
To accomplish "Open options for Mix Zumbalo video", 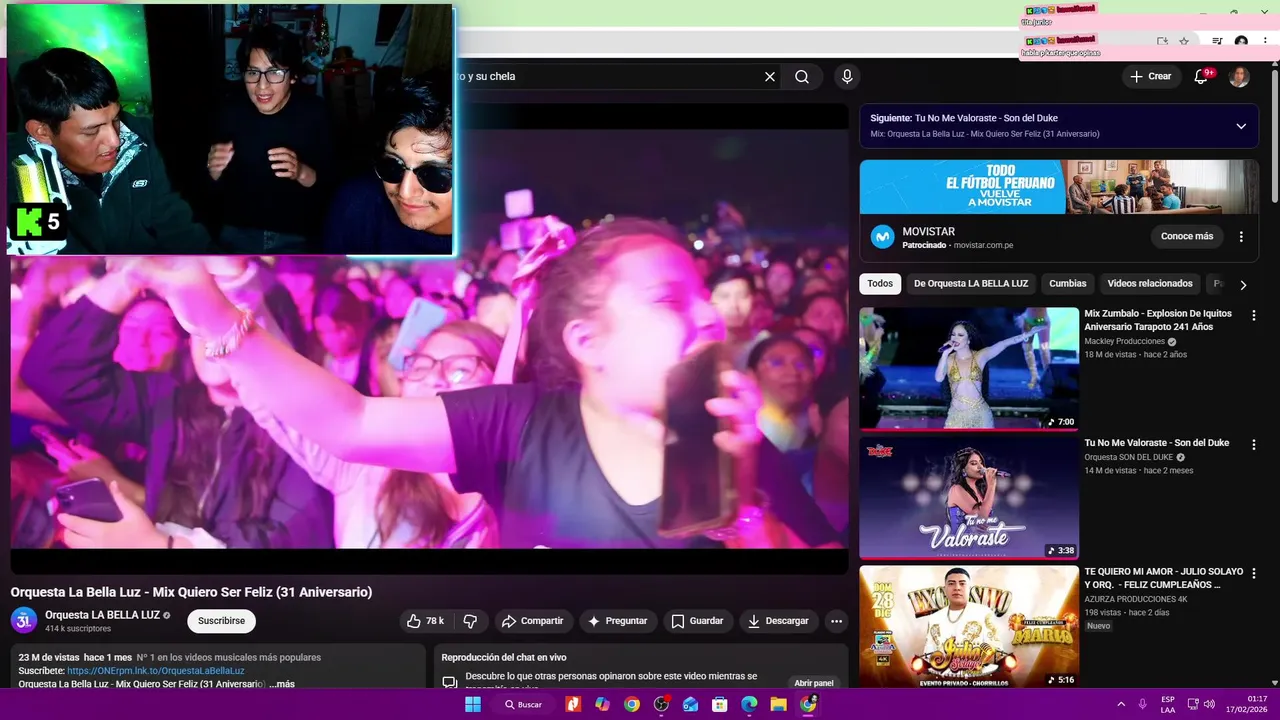I will pos(1254,315).
